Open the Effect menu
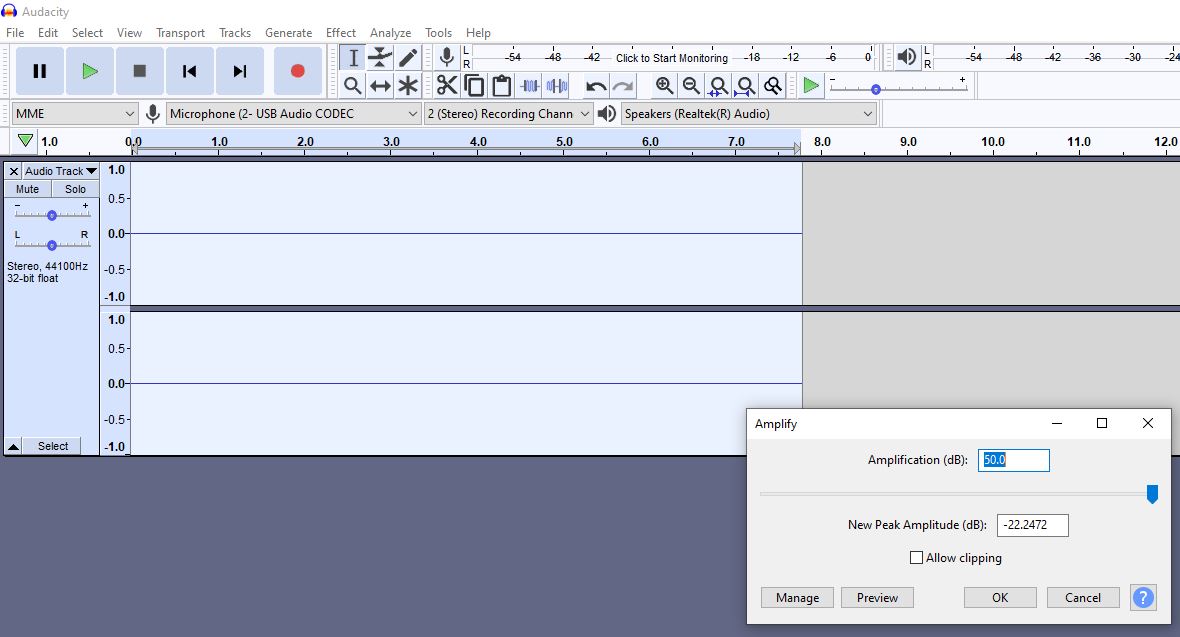 [x=341, y=33]
